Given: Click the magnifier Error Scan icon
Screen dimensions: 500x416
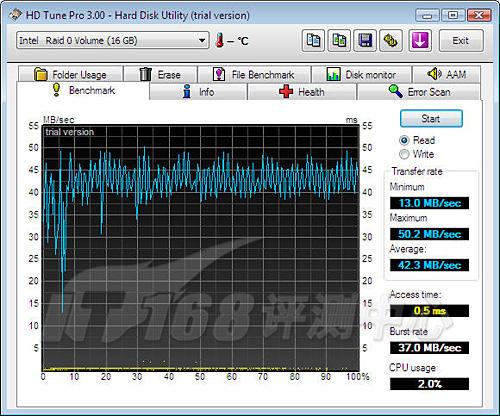Looking at the screenshot, I should coord(395,91).
